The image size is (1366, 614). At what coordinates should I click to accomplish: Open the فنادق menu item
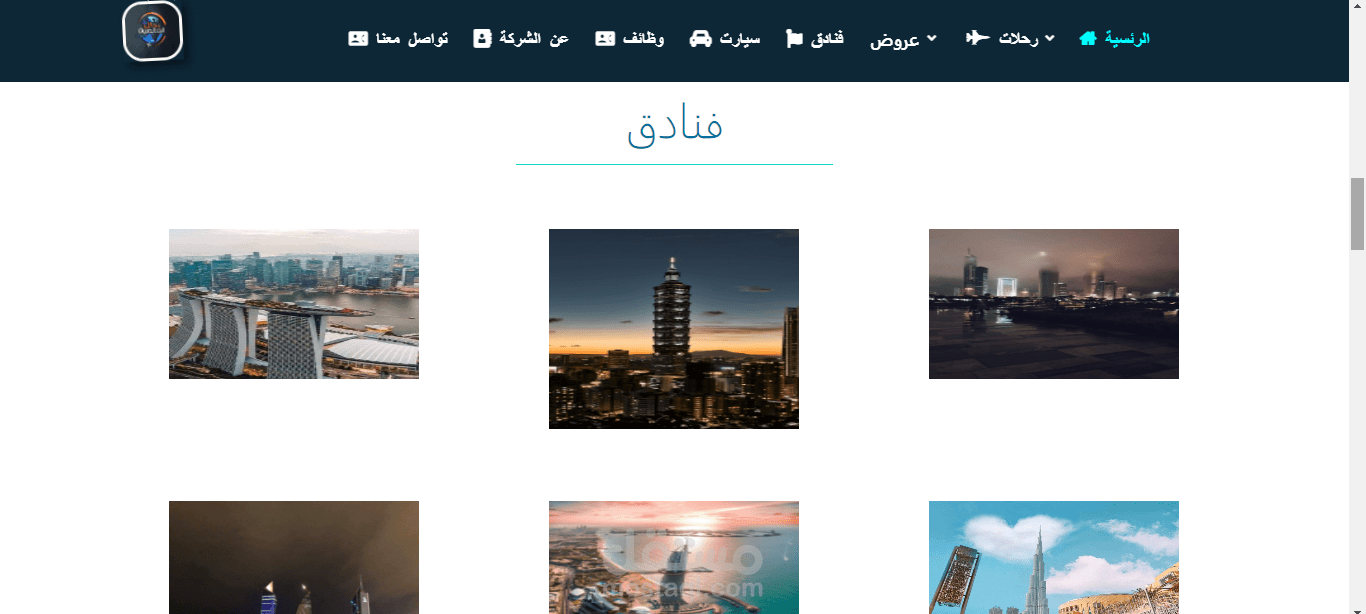point(827,38)
